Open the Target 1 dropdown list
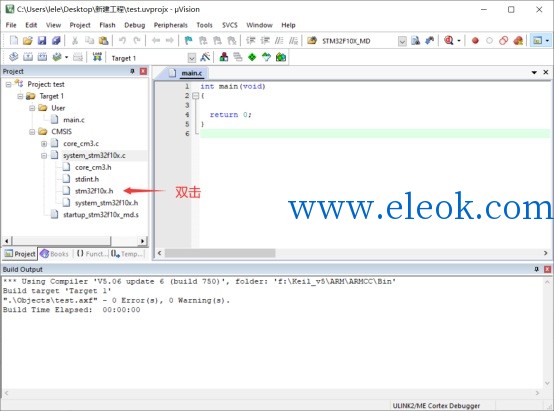 tap(191, 58)
